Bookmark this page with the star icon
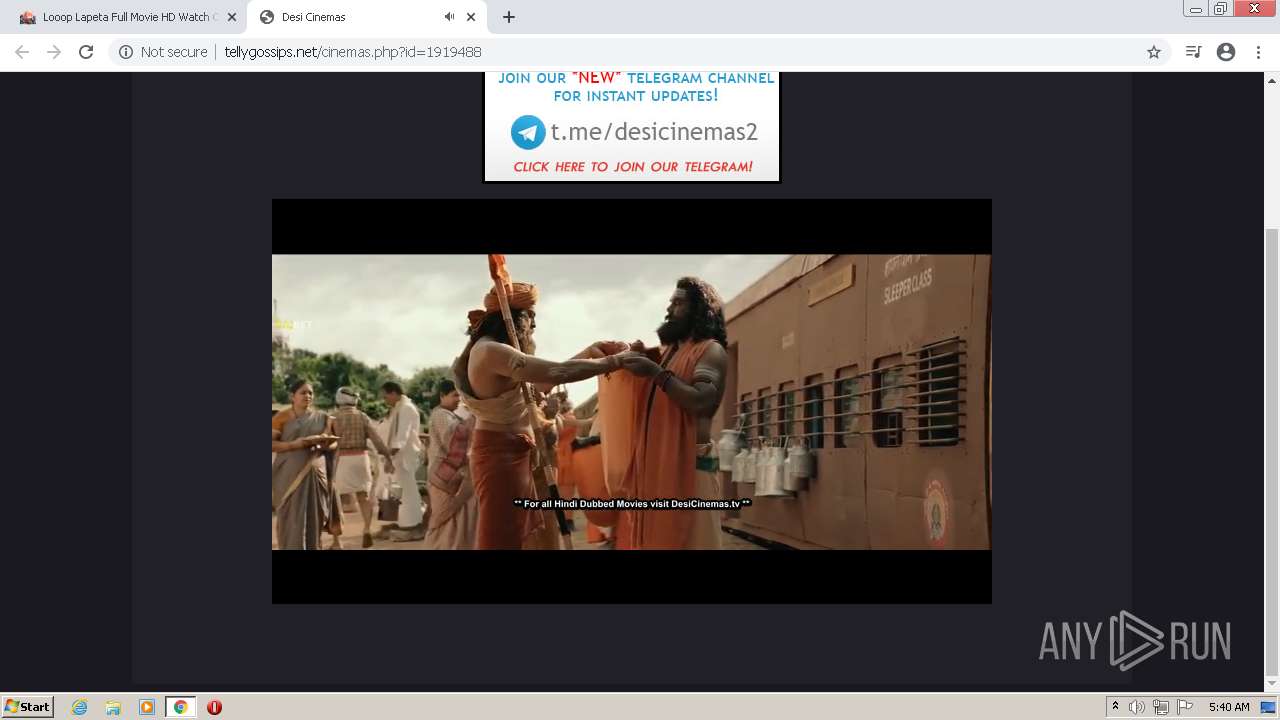 1154,52
